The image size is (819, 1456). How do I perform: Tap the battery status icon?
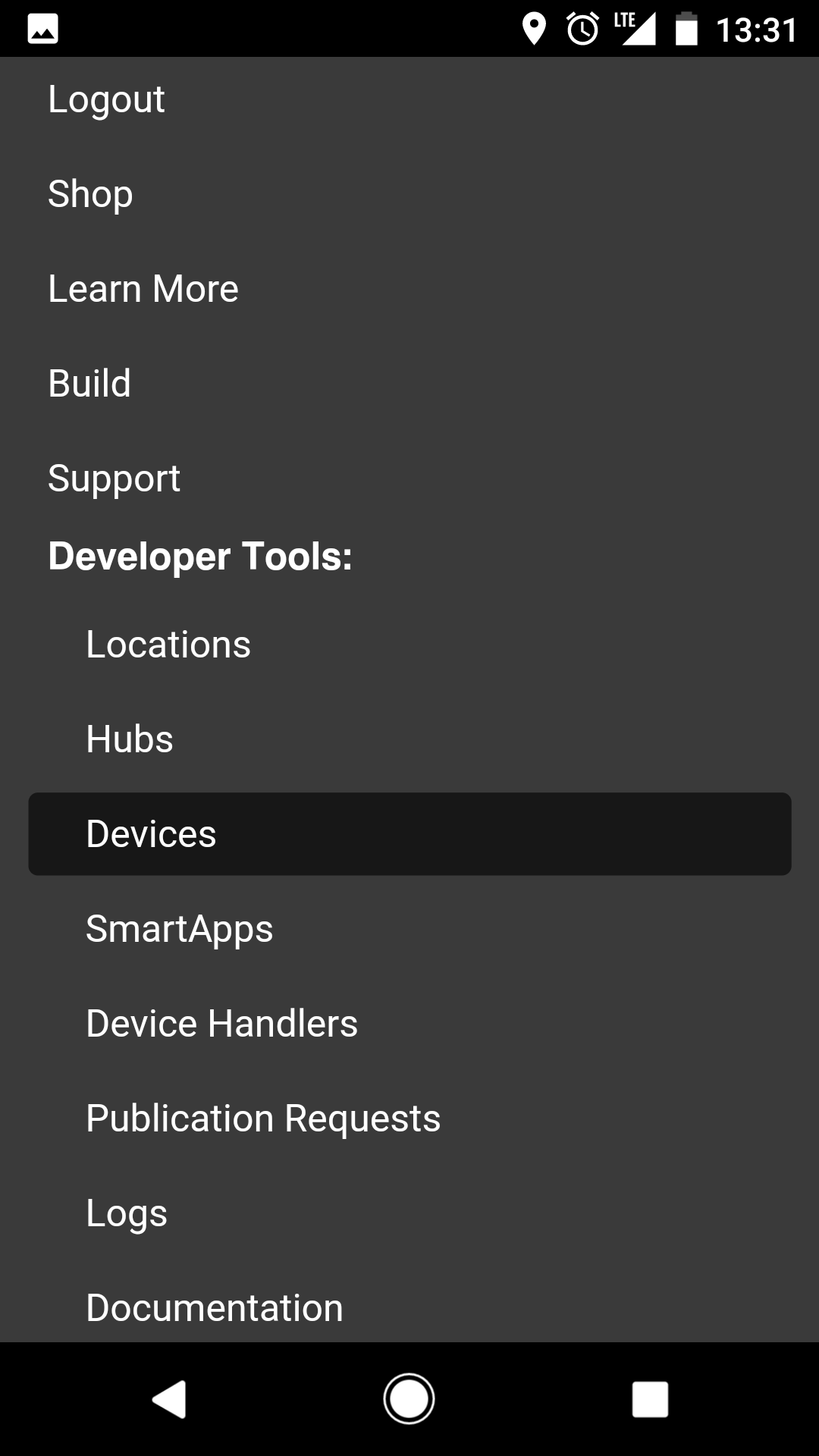coord(686,30)
